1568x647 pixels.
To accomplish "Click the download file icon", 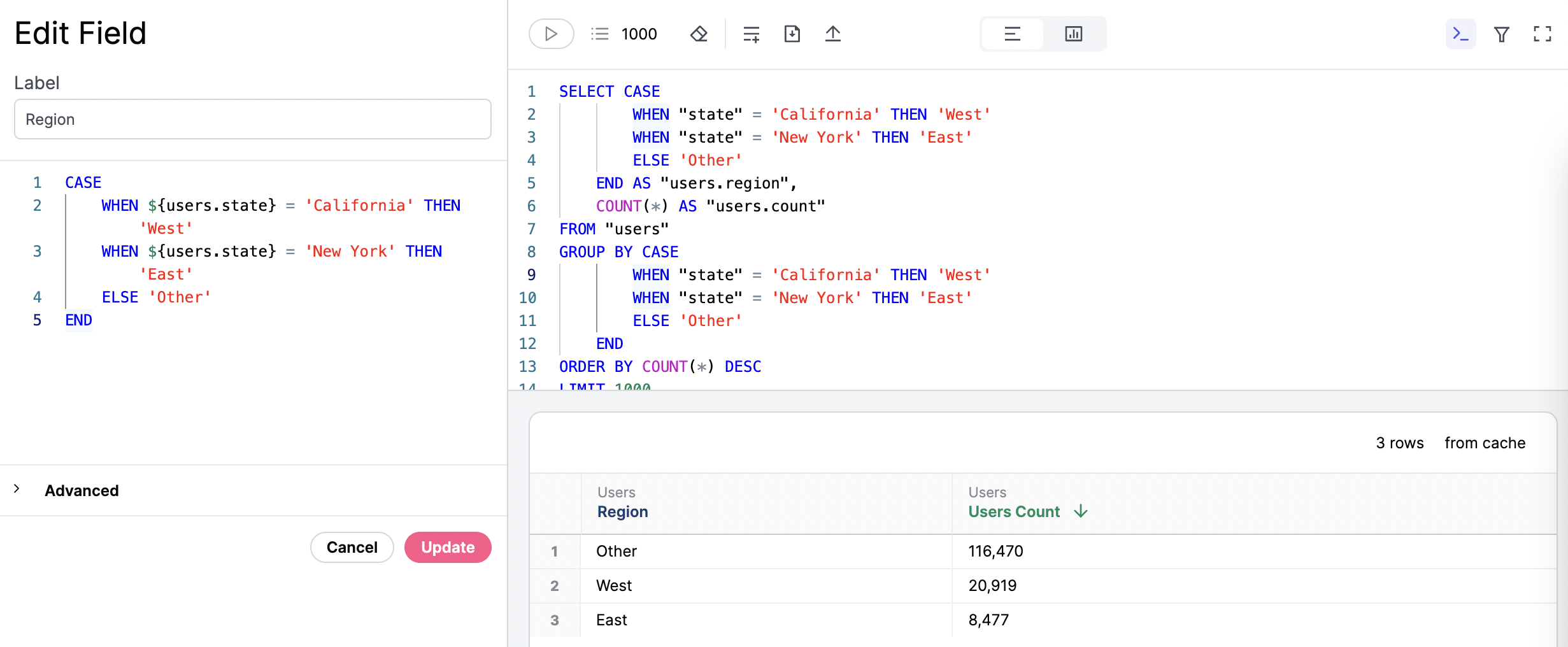I will tap(792, 34).
